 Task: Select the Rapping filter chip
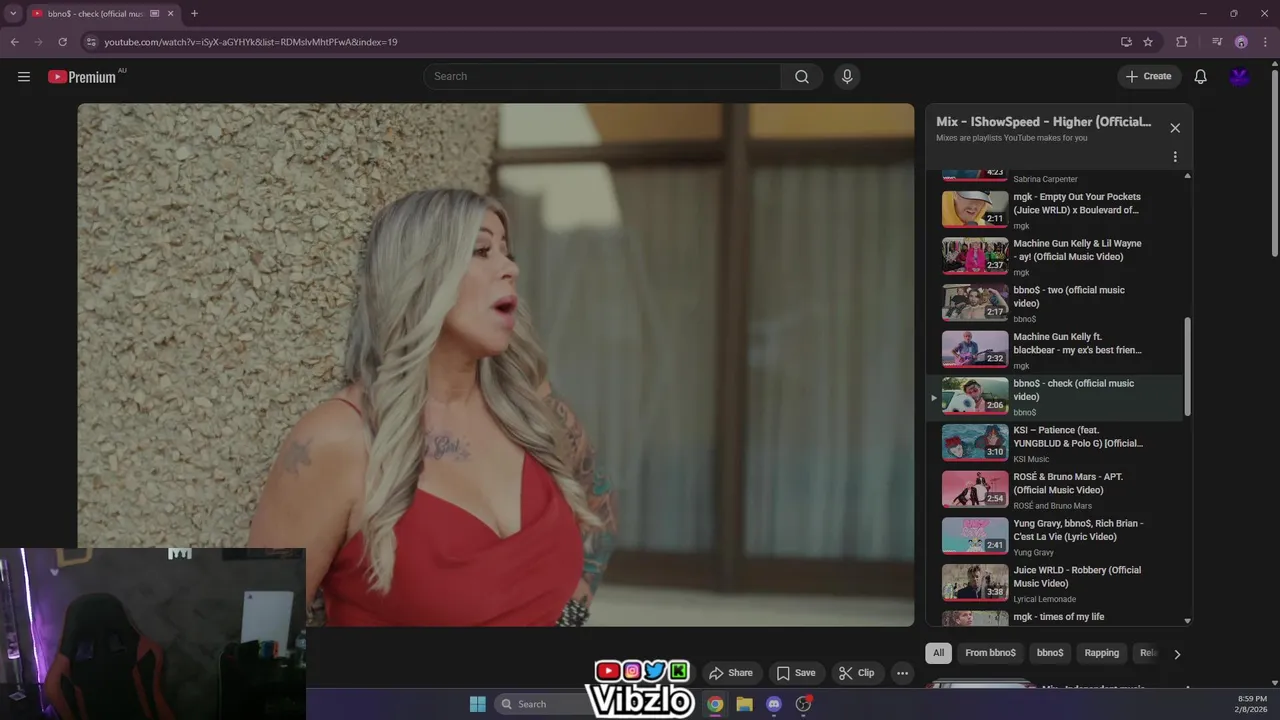1102,653
